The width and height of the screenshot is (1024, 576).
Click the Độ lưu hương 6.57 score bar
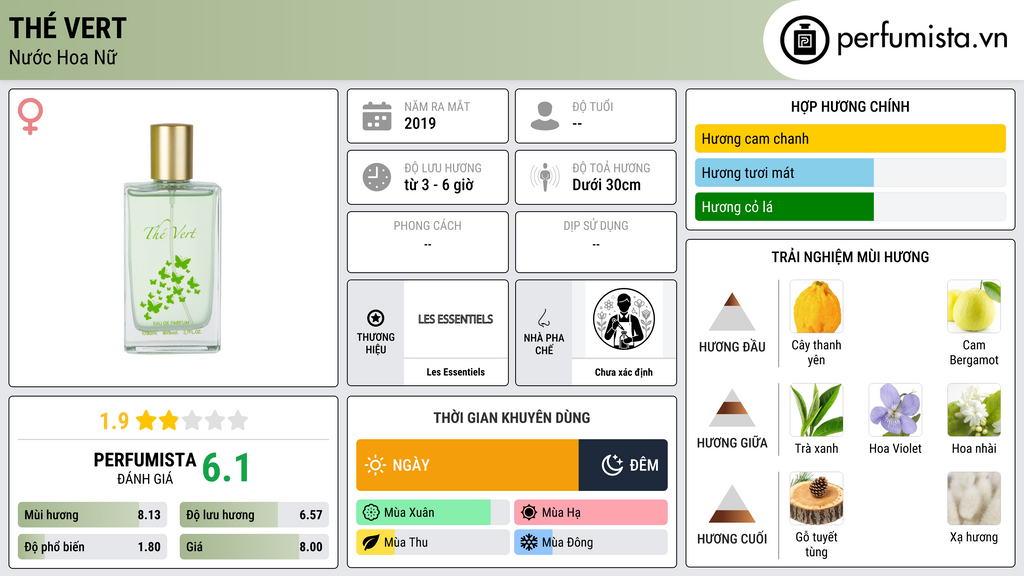point(254,515)
